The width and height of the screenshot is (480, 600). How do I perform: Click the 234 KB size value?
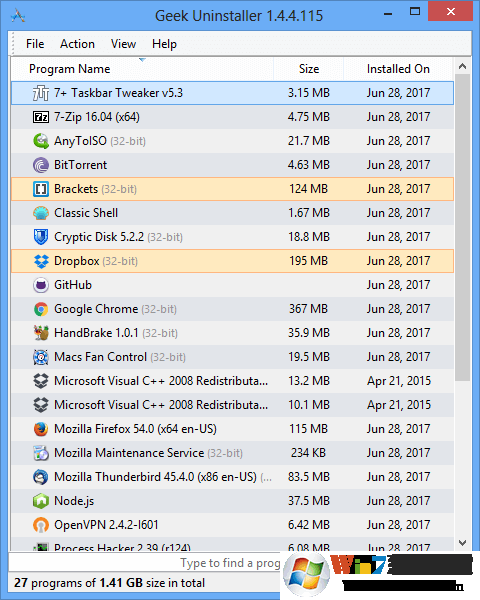click(x=308, y=453)
